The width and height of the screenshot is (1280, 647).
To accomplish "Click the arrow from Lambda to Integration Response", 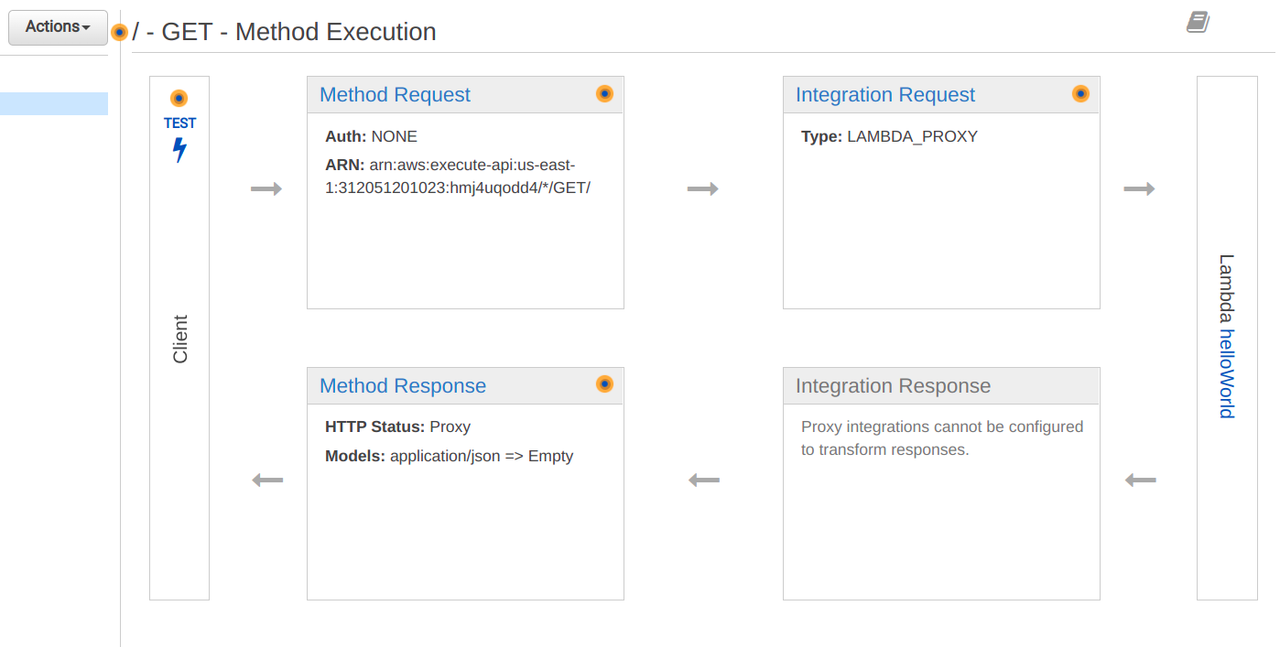I will (x=1140, y=480).
